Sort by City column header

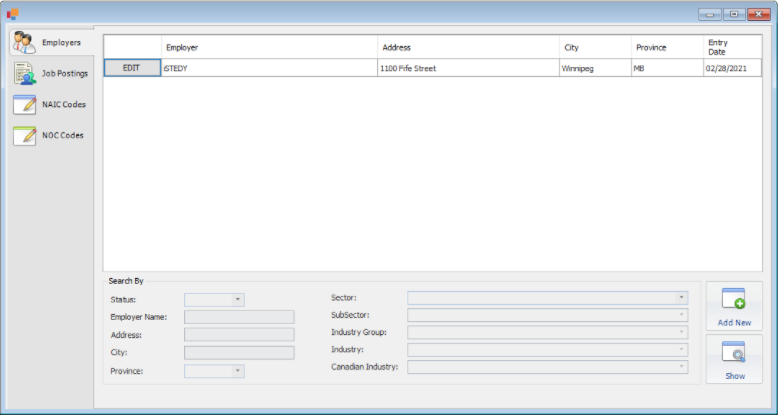(595, 47)
